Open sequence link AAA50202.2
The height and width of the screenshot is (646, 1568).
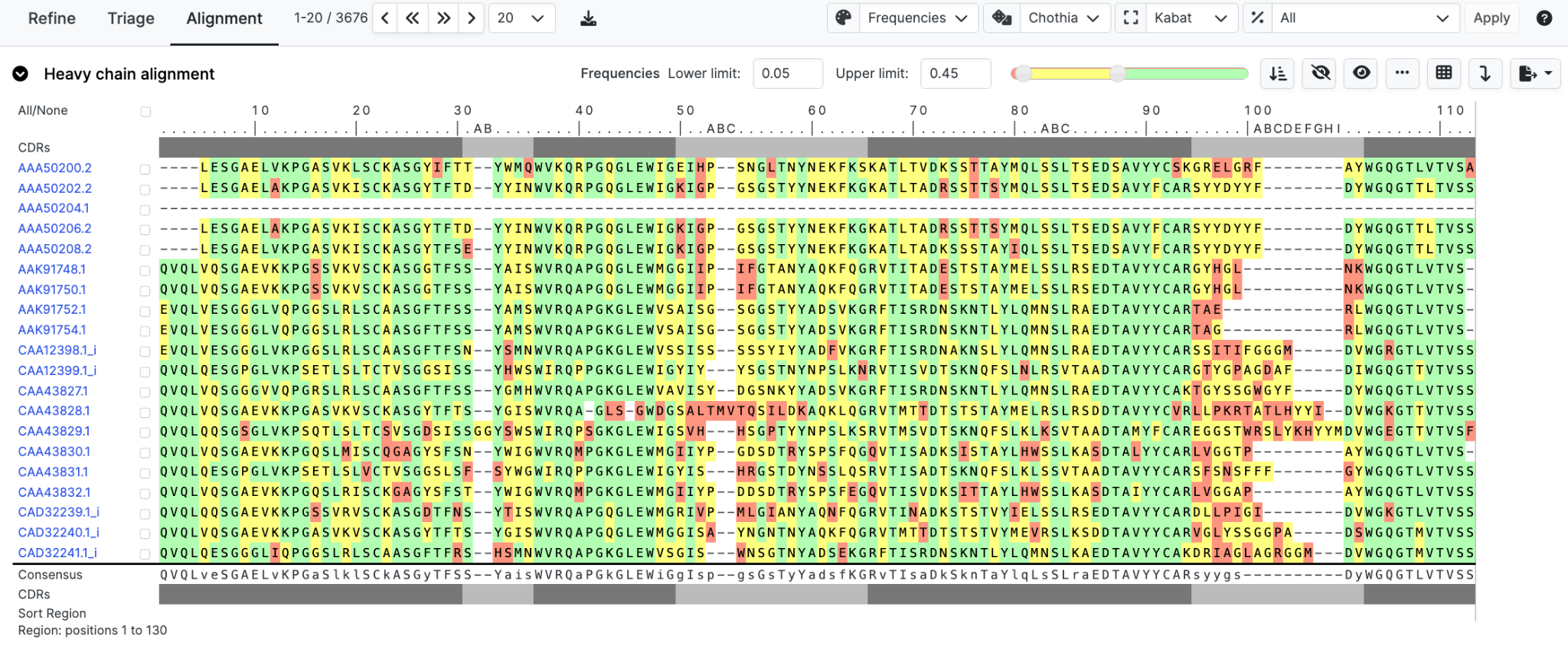pyautogui.click(x=55, y=188)
